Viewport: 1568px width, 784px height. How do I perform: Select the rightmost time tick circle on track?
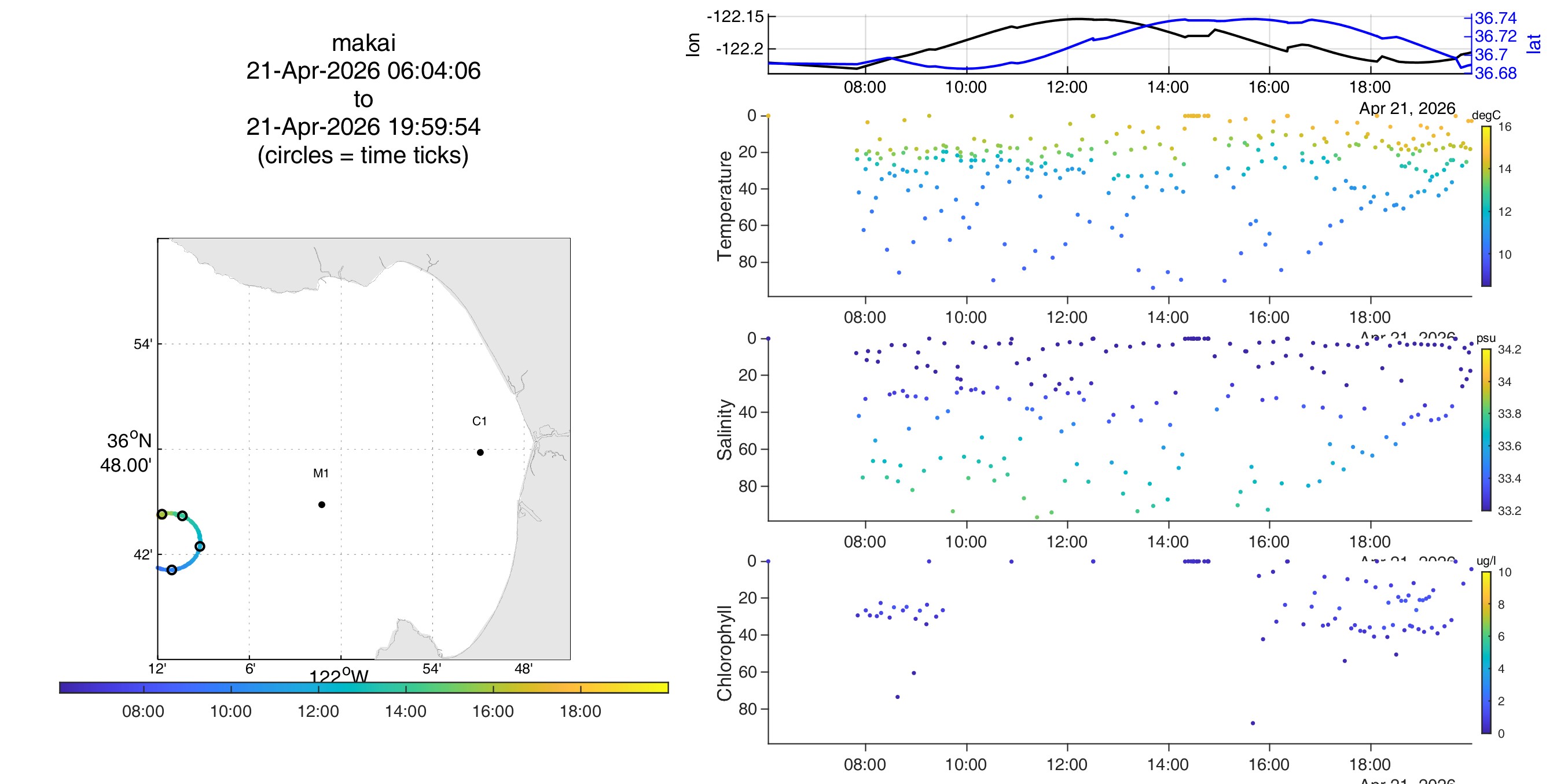200,547
